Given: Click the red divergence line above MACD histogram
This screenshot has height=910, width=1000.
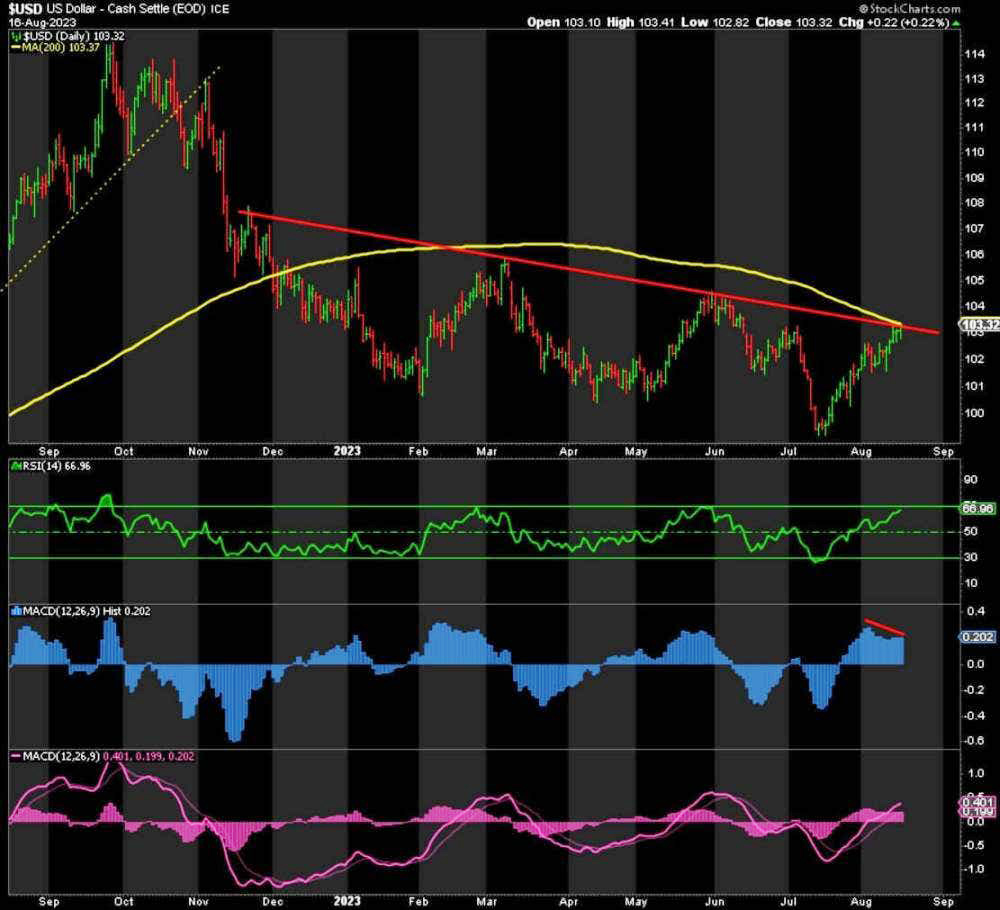Looking at the screenshot, I should click(x=885, y=628).
